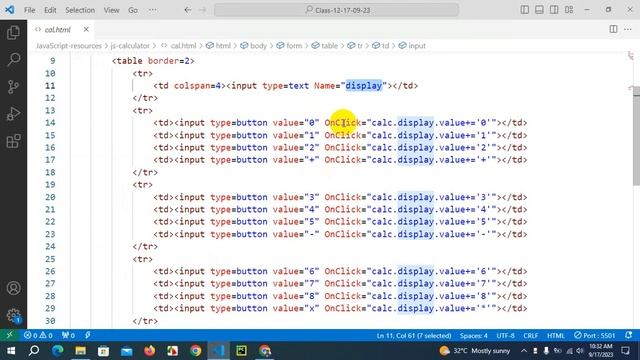This screenshot has height=360, width=640.
Task: Toggle the Secondary Side Bar layout icon
Action: (x=554, y=10)
